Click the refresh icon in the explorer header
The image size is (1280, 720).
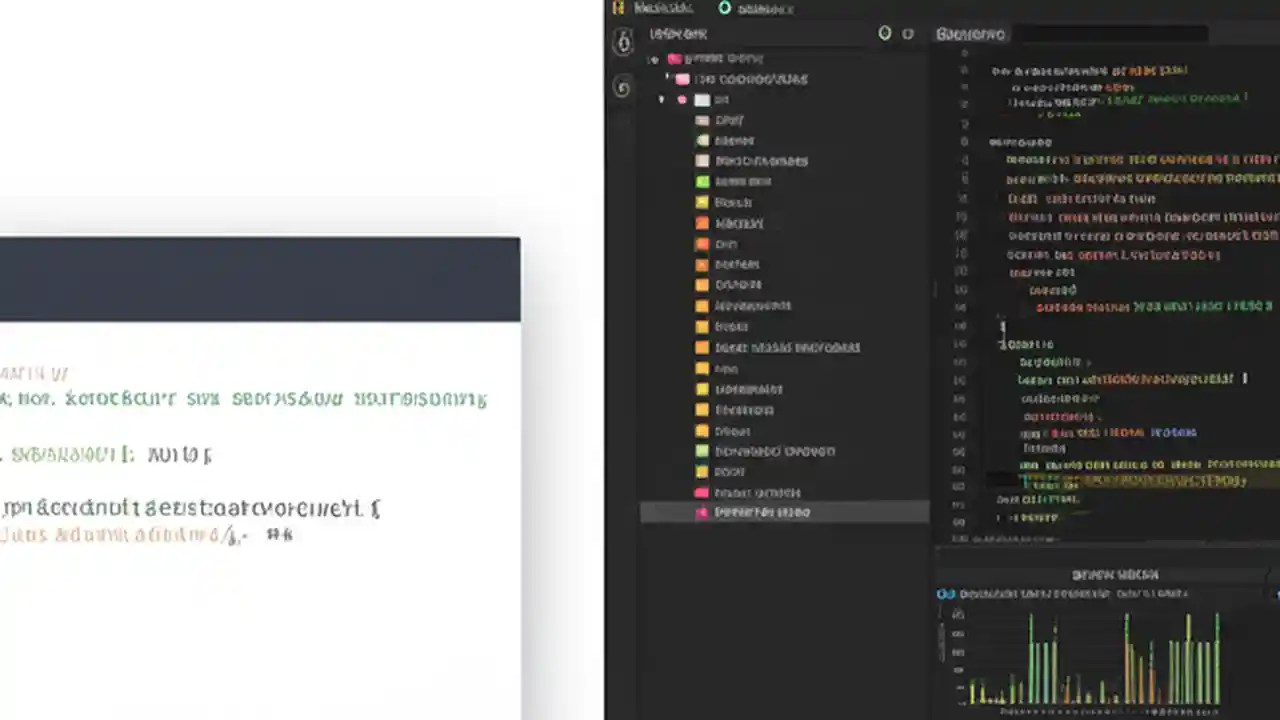point(884,33)
